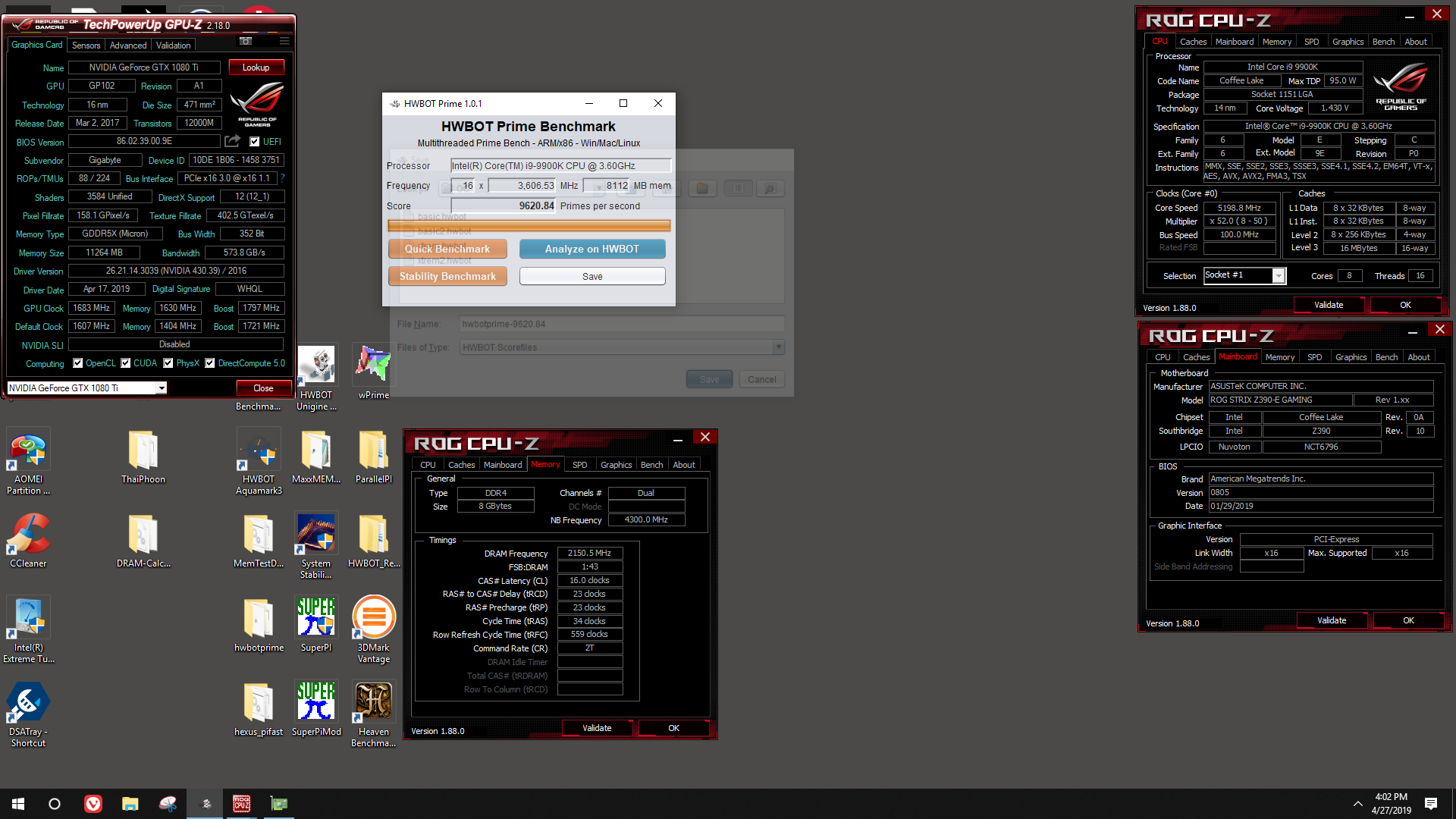Open ParallelPI folder icon
Screen dimensions: 1456x819
[x=374, y=457]
